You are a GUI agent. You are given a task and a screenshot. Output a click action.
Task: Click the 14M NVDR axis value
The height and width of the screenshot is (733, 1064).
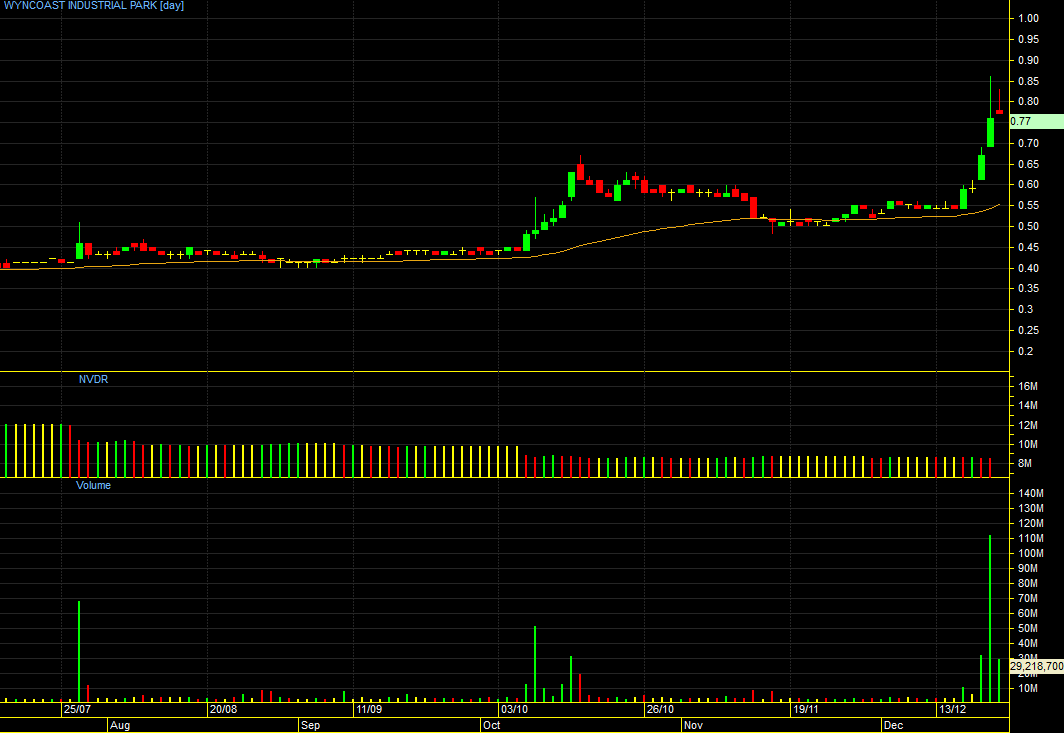click(1028, 405)
